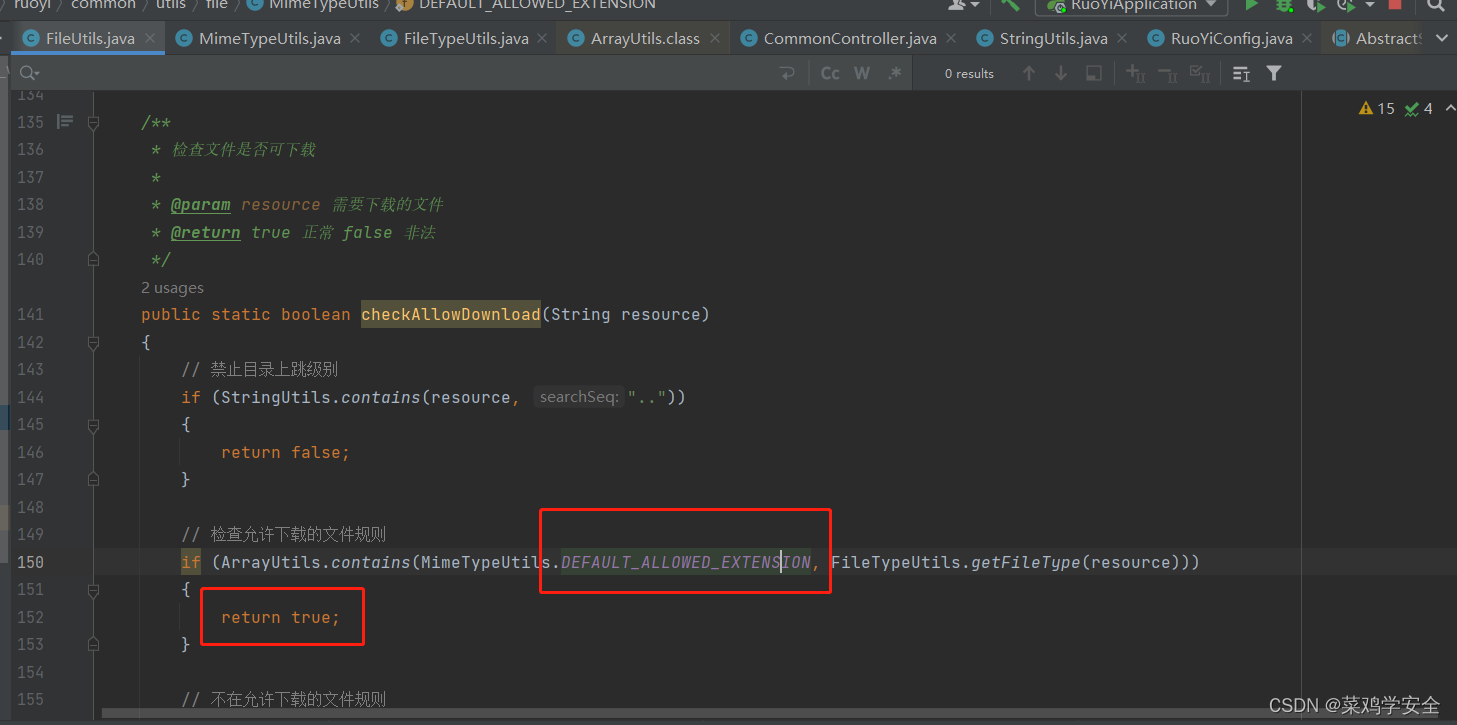The height and width of the screenshot is (725, 1457).
Task: Click the new line icon in search bar
Action: [788, 73]
